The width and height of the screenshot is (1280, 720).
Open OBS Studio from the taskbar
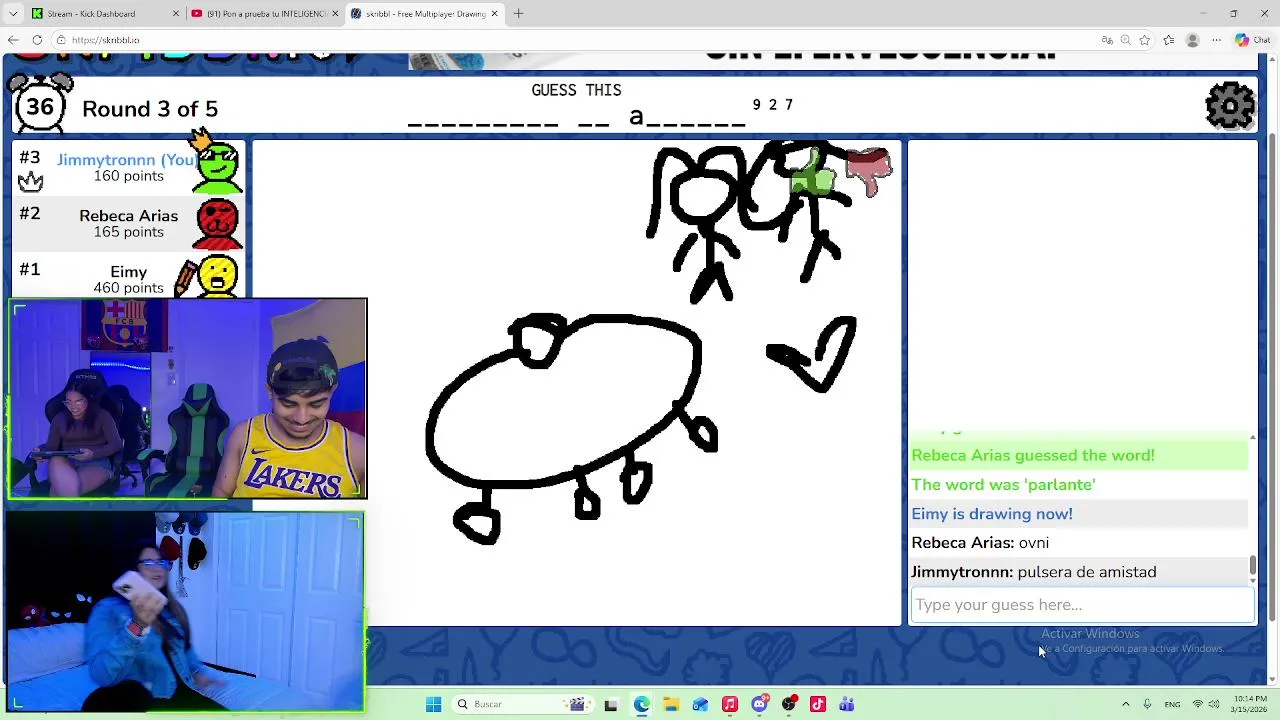click(789, 704)
